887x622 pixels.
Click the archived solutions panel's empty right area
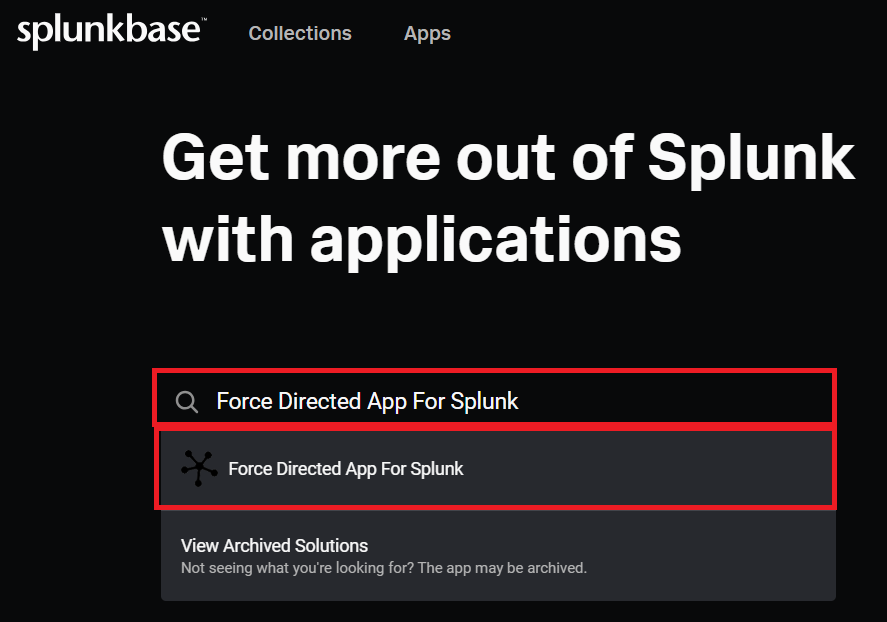coord(720,556)
